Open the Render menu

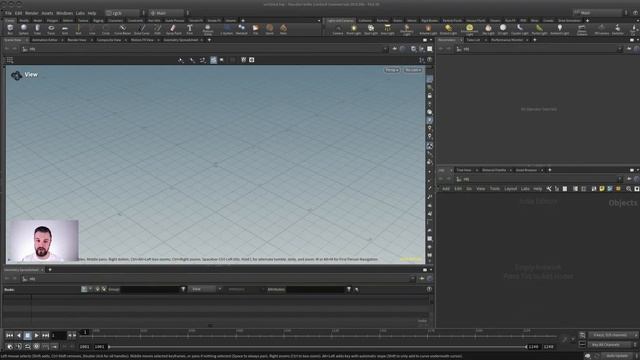point(31,13)
